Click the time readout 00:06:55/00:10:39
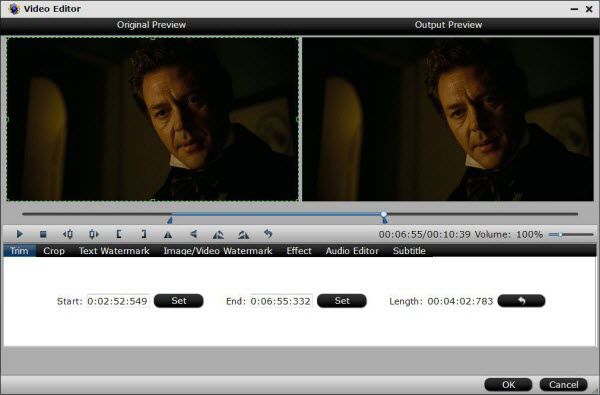 (424, 234)
